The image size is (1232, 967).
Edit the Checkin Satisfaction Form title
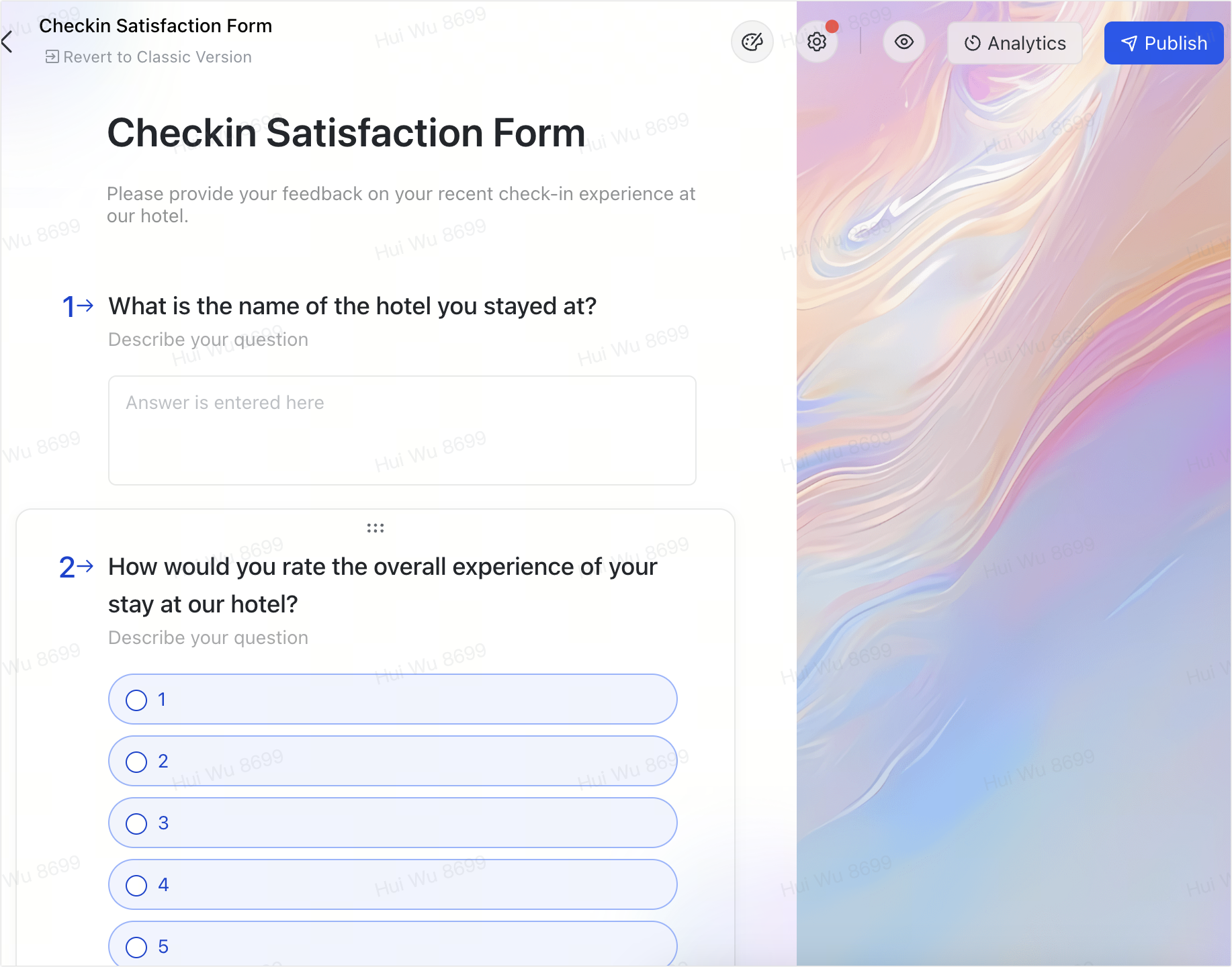[x=345, y=133]
